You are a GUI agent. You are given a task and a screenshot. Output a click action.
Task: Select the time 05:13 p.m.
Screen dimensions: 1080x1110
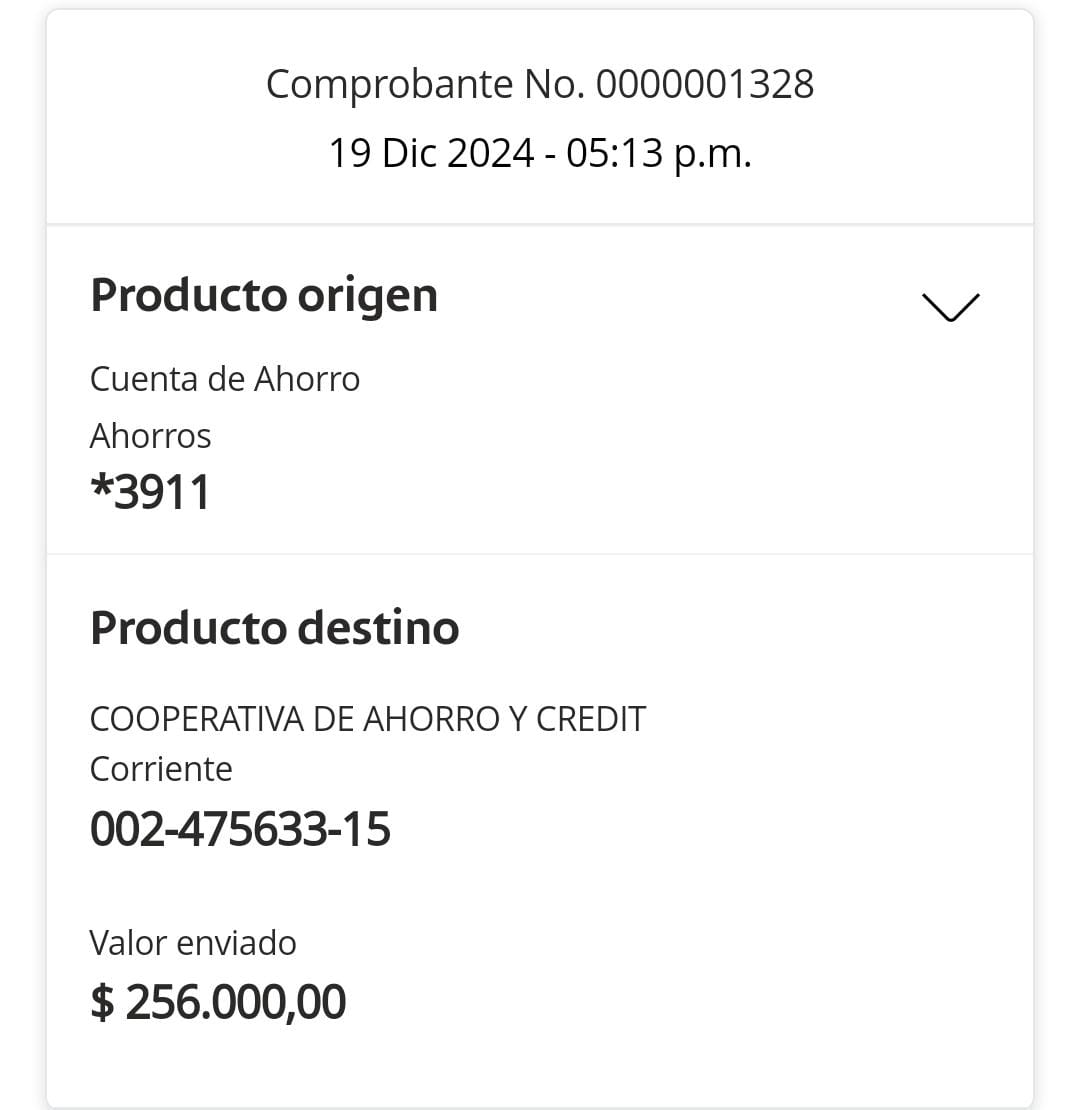(658, 154)
